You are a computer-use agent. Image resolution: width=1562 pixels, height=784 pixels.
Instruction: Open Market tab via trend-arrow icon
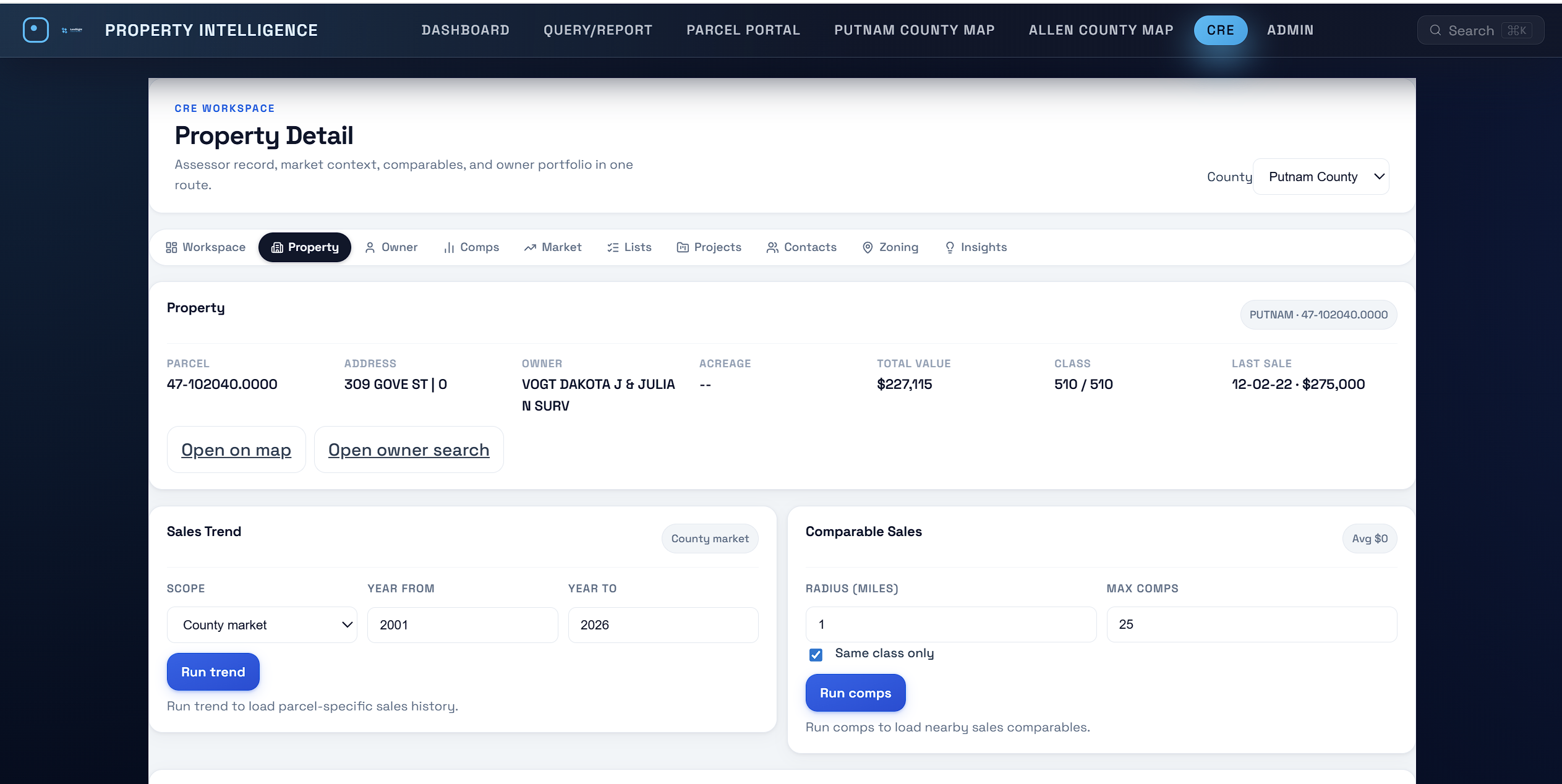[x=530, y=247]
